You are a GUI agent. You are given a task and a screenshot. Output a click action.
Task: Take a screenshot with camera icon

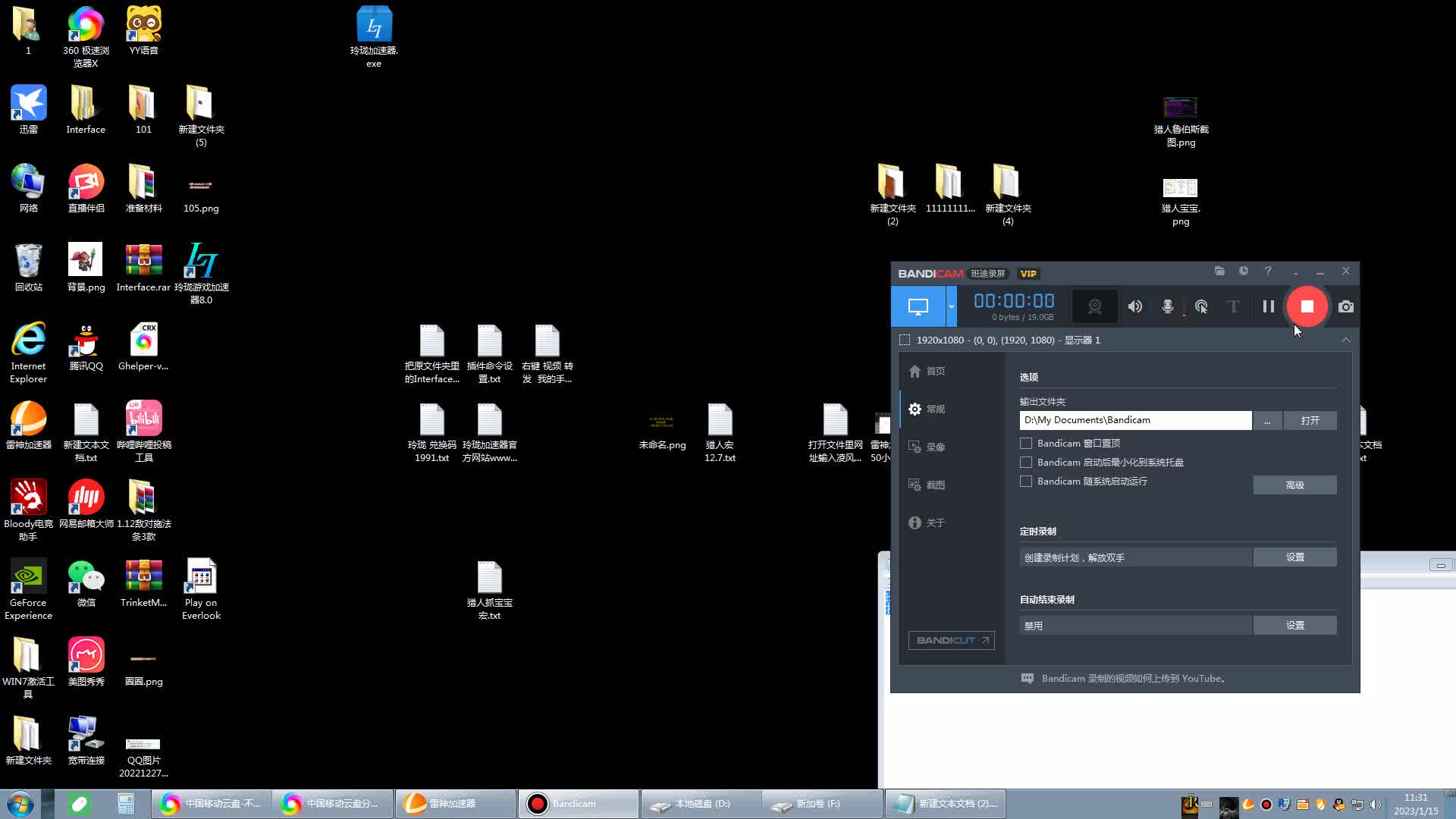[x=1346, y=306]
